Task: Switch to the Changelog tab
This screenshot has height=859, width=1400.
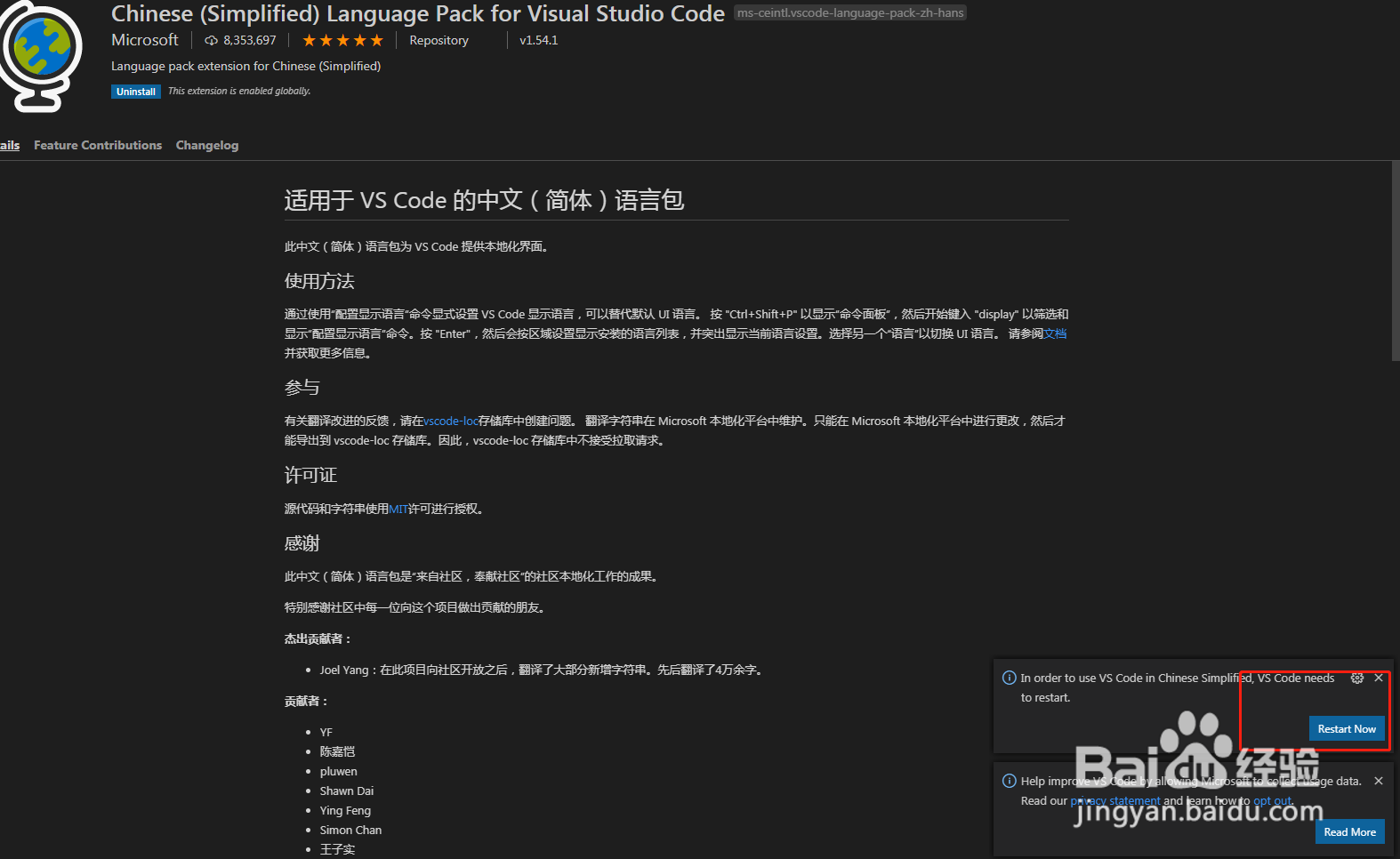Action: (207, 145)
